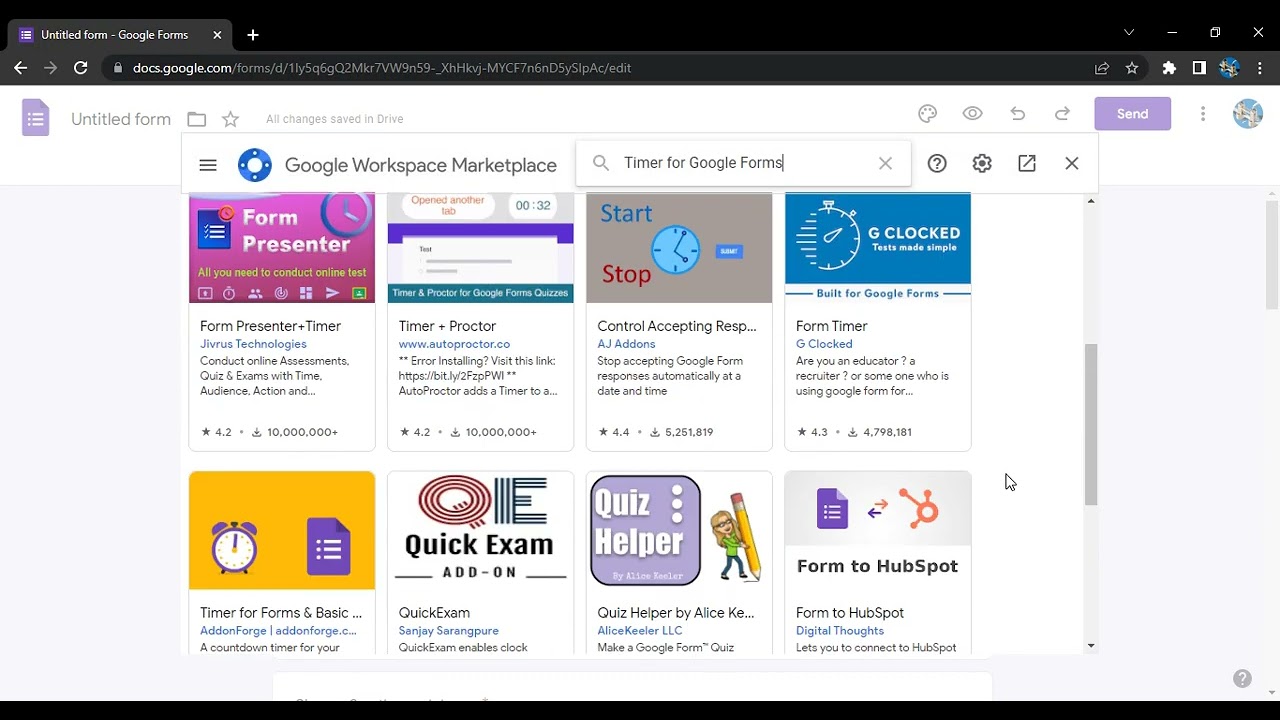Click the Send button
The image size is (1280, 720).
tap(1132, 114)
